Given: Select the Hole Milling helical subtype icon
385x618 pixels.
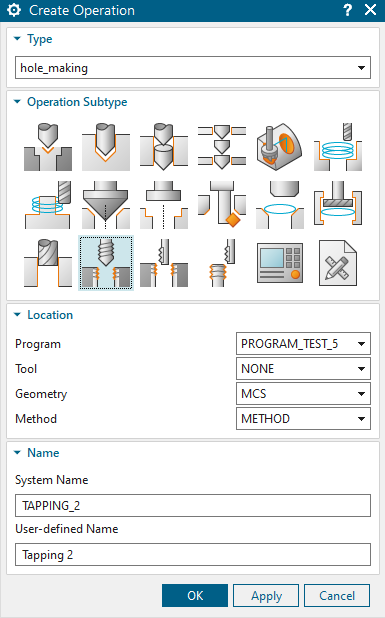Looking at the screenshot, I should [338, 147].
